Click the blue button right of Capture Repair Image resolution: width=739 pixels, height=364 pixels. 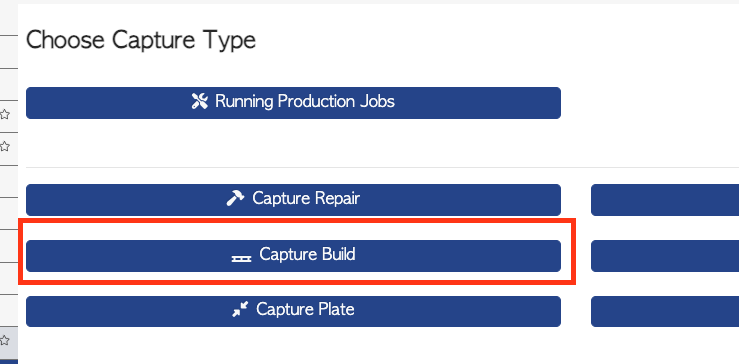665,200
